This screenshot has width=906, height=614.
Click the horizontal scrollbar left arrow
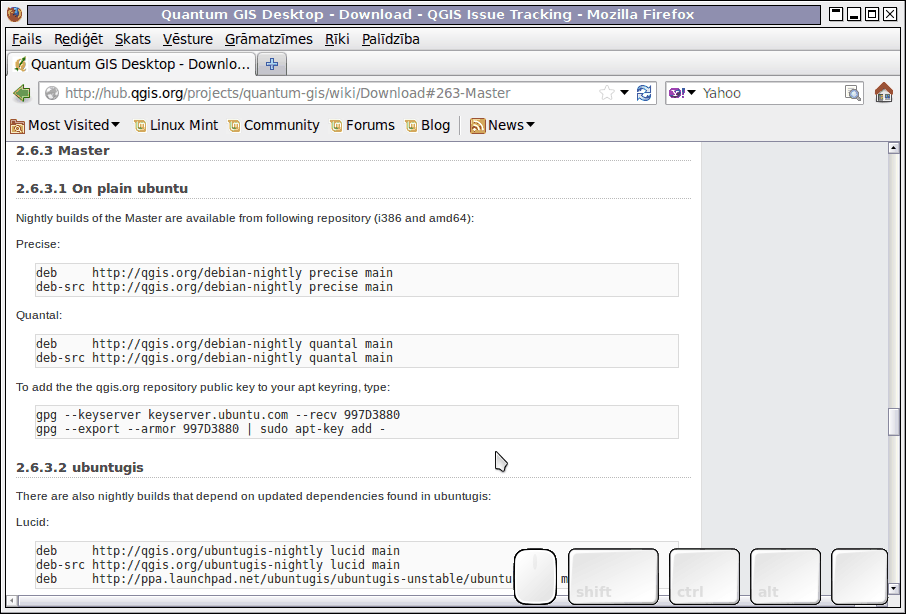12,601
